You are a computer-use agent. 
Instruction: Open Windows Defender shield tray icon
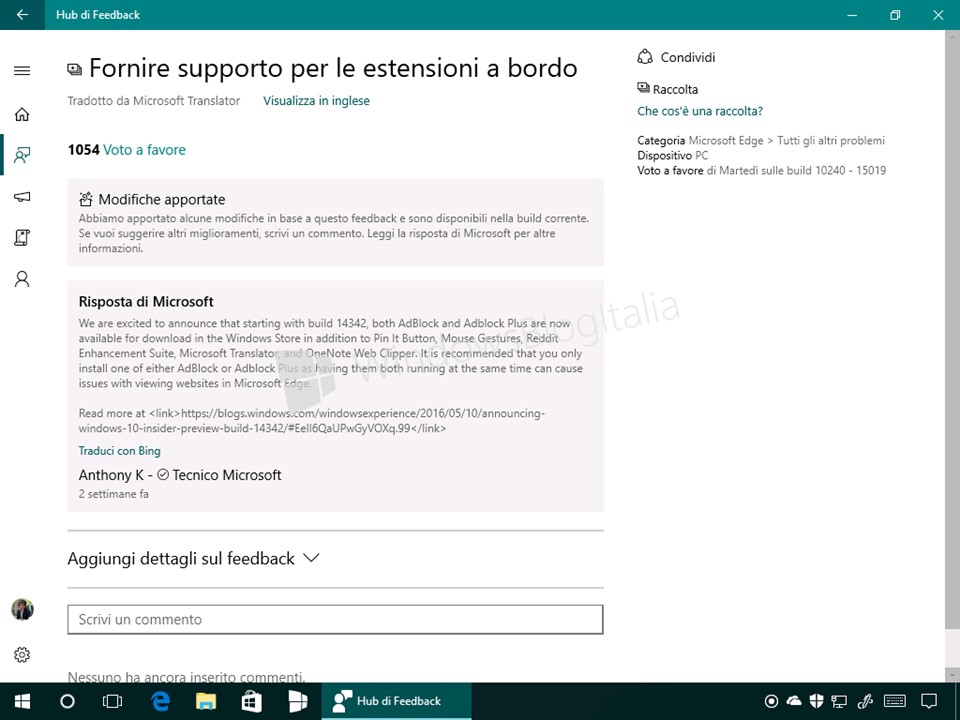tap(816, 701)
